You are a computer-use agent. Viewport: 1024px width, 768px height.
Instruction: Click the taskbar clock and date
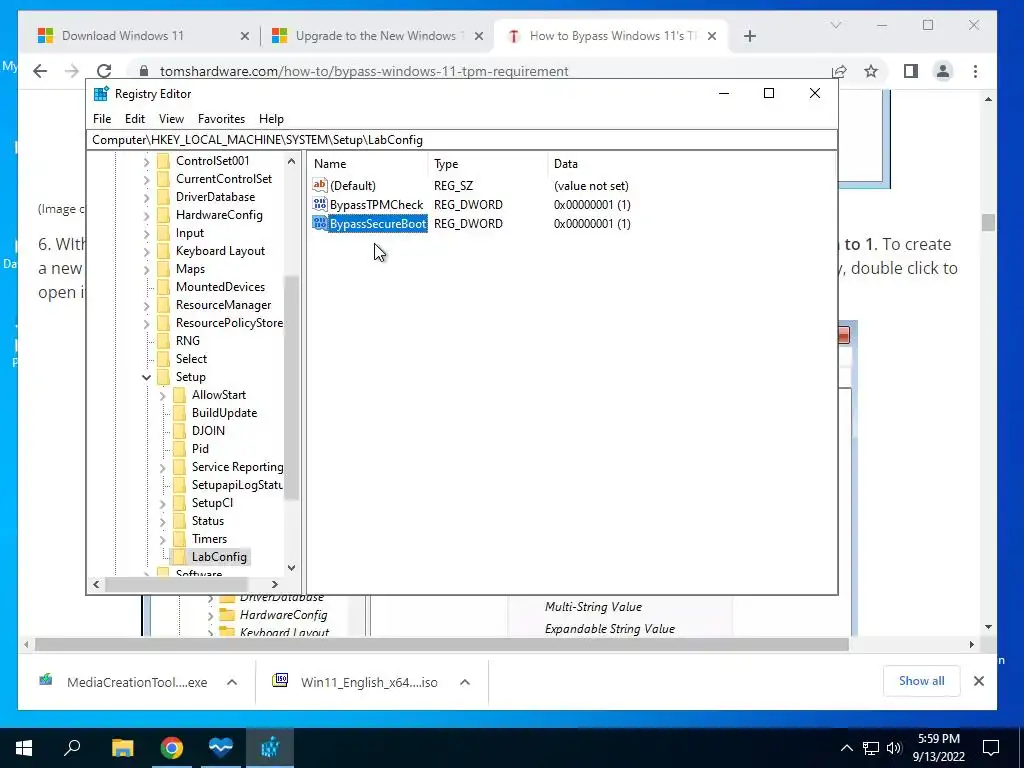pyautogui.click(x=938, y=748)
